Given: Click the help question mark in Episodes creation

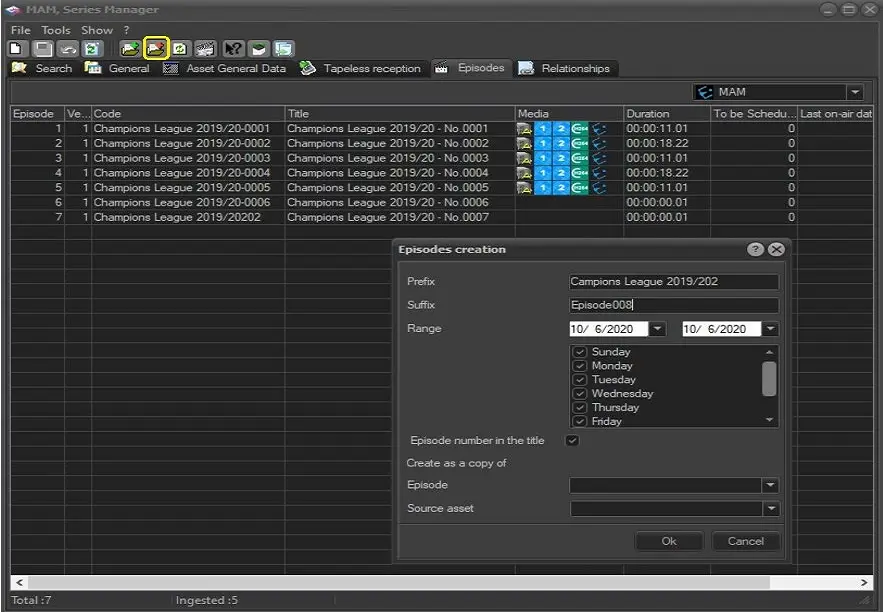Looking at the screenshot, I should click(755, 250).
